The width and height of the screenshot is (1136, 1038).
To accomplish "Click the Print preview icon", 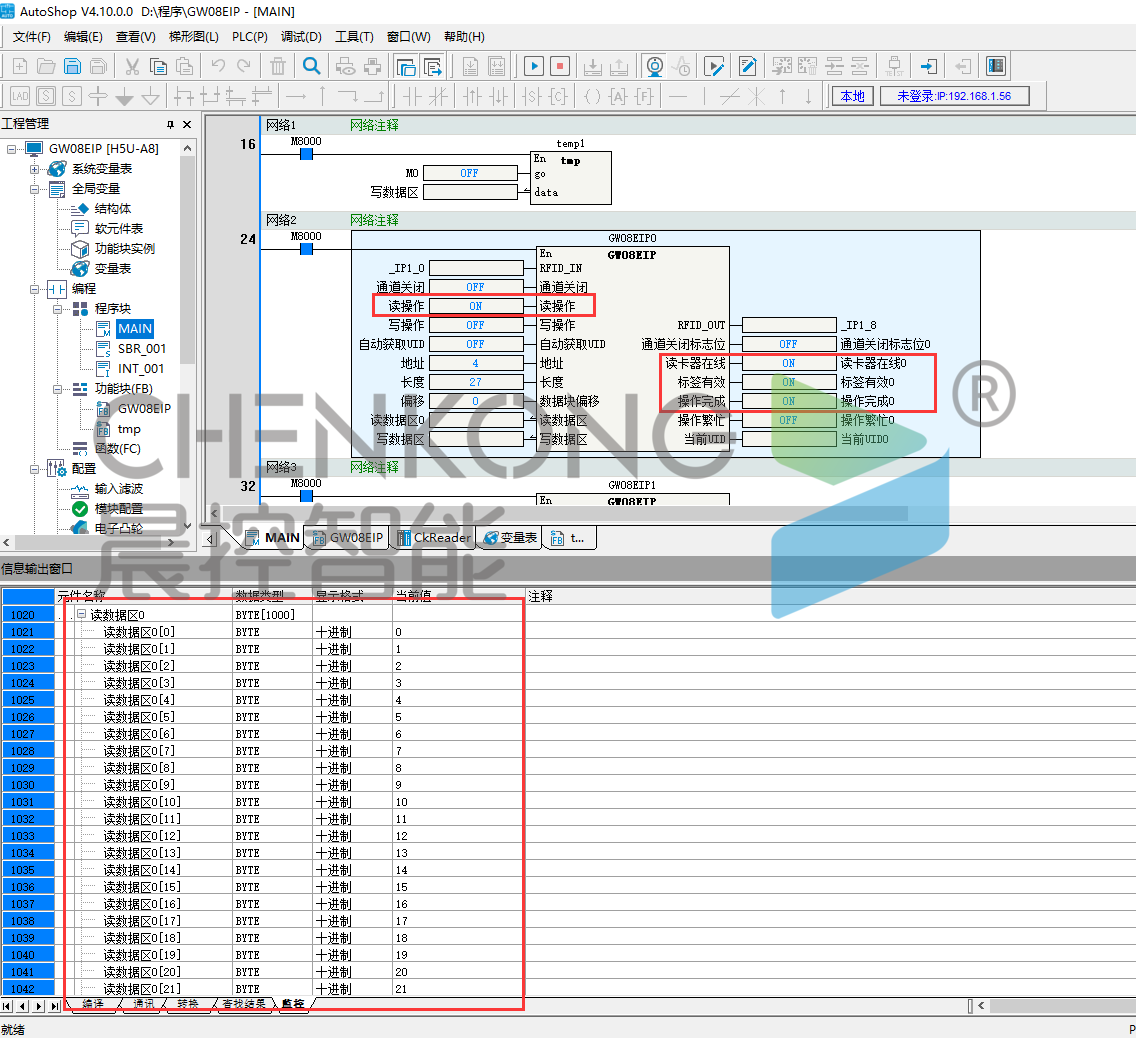I will (346, 67).
